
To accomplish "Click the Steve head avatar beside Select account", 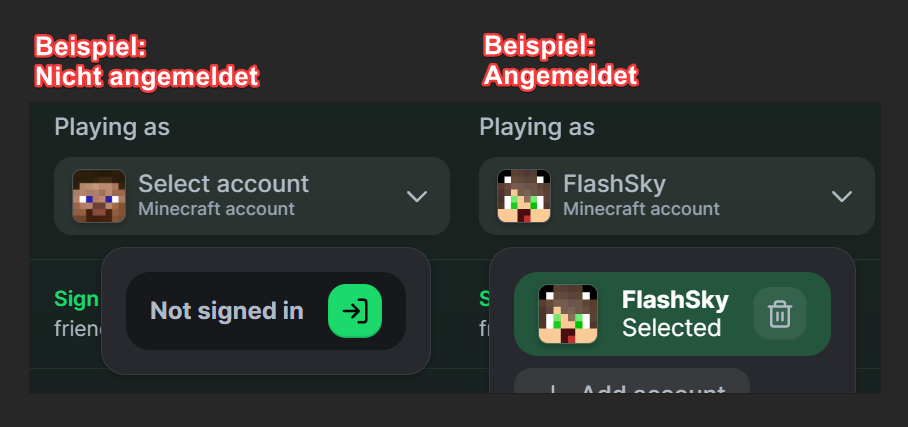I will 99,196.
